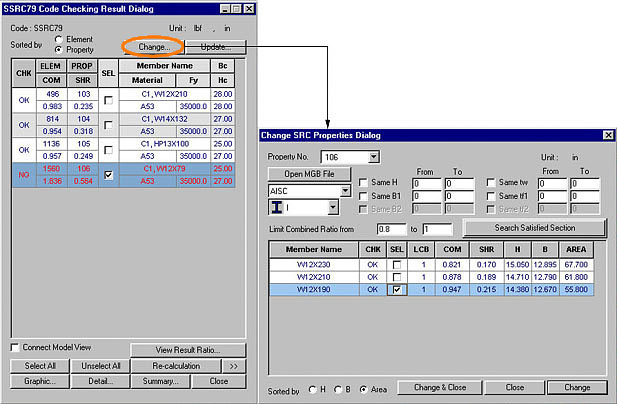This screenshot has height=404, width=617.
Task: Sort by H radio button
Action: pos(312,388)
